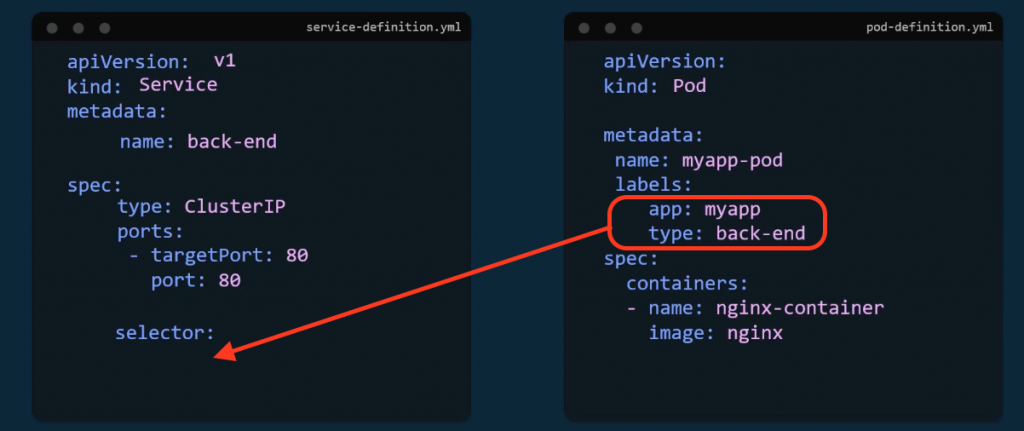Click the leftmost window dot of service-definition.yml

click(x=52, y=28)
